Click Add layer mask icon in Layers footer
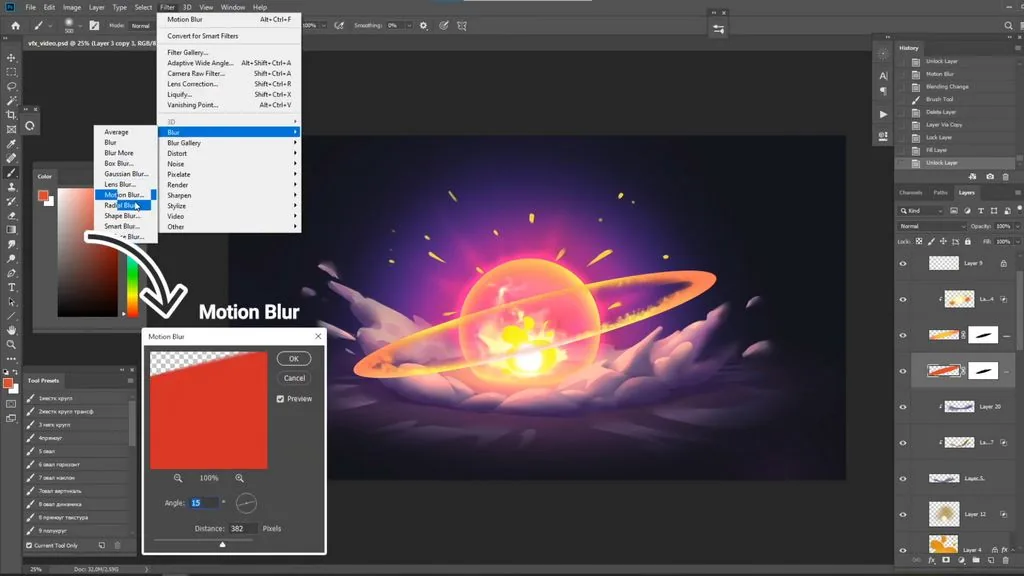The image size is (1024, 576). click(946, 560)
